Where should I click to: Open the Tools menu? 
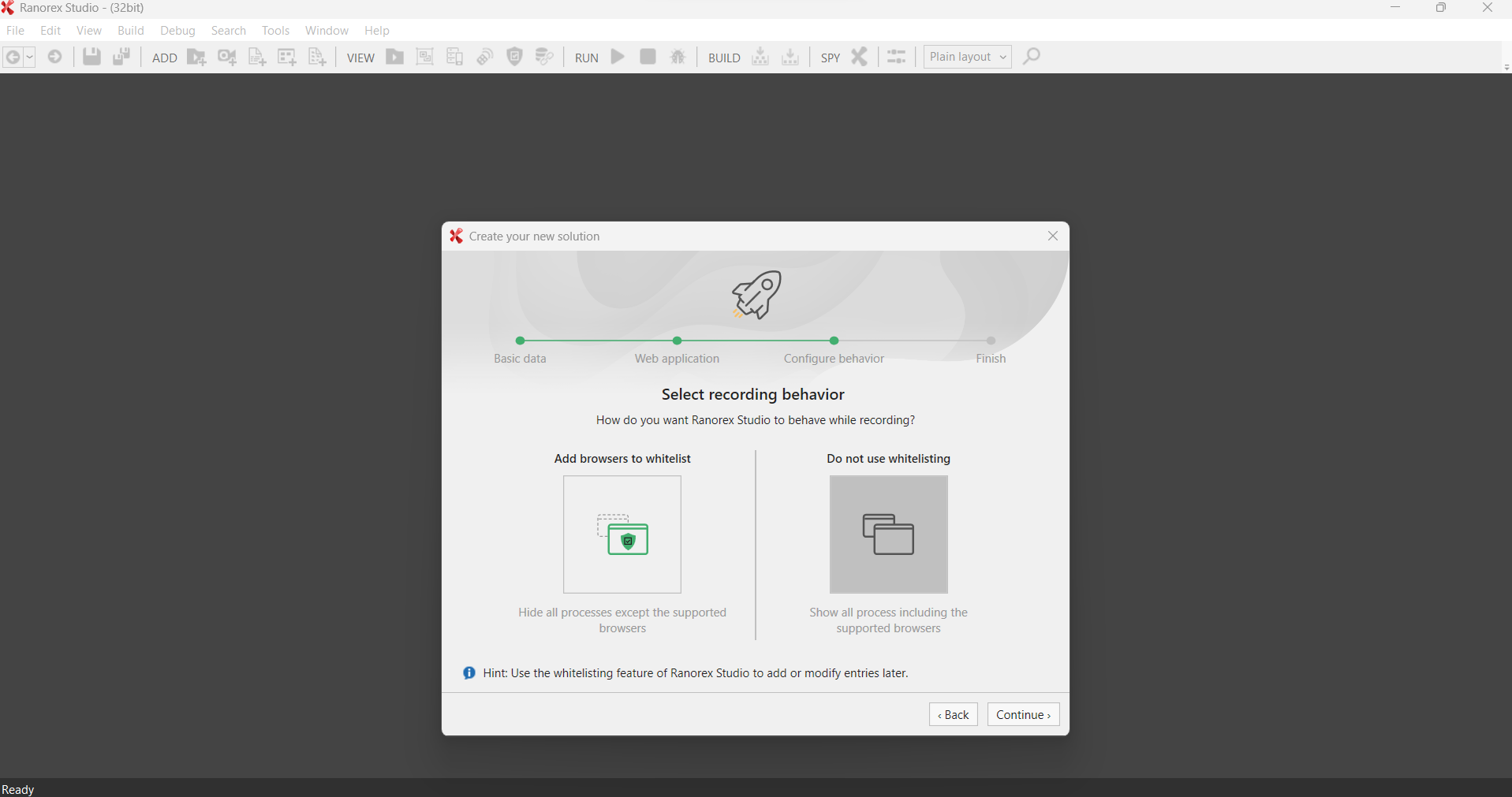click(276, 31)
